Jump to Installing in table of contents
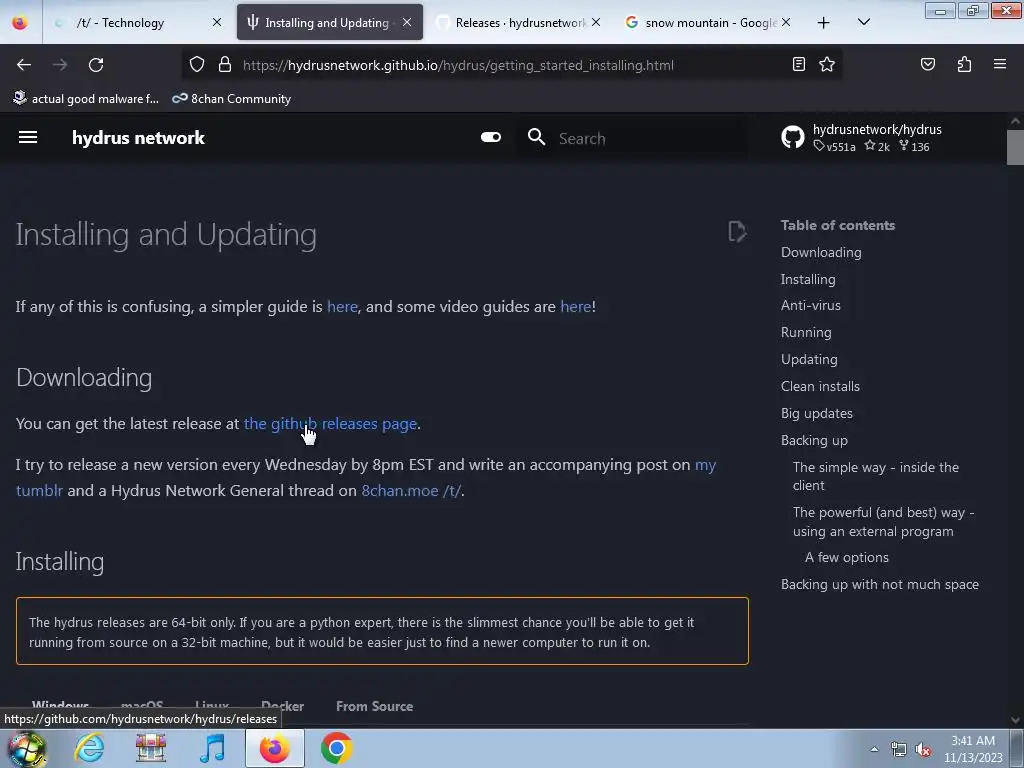 coord(808,279)
